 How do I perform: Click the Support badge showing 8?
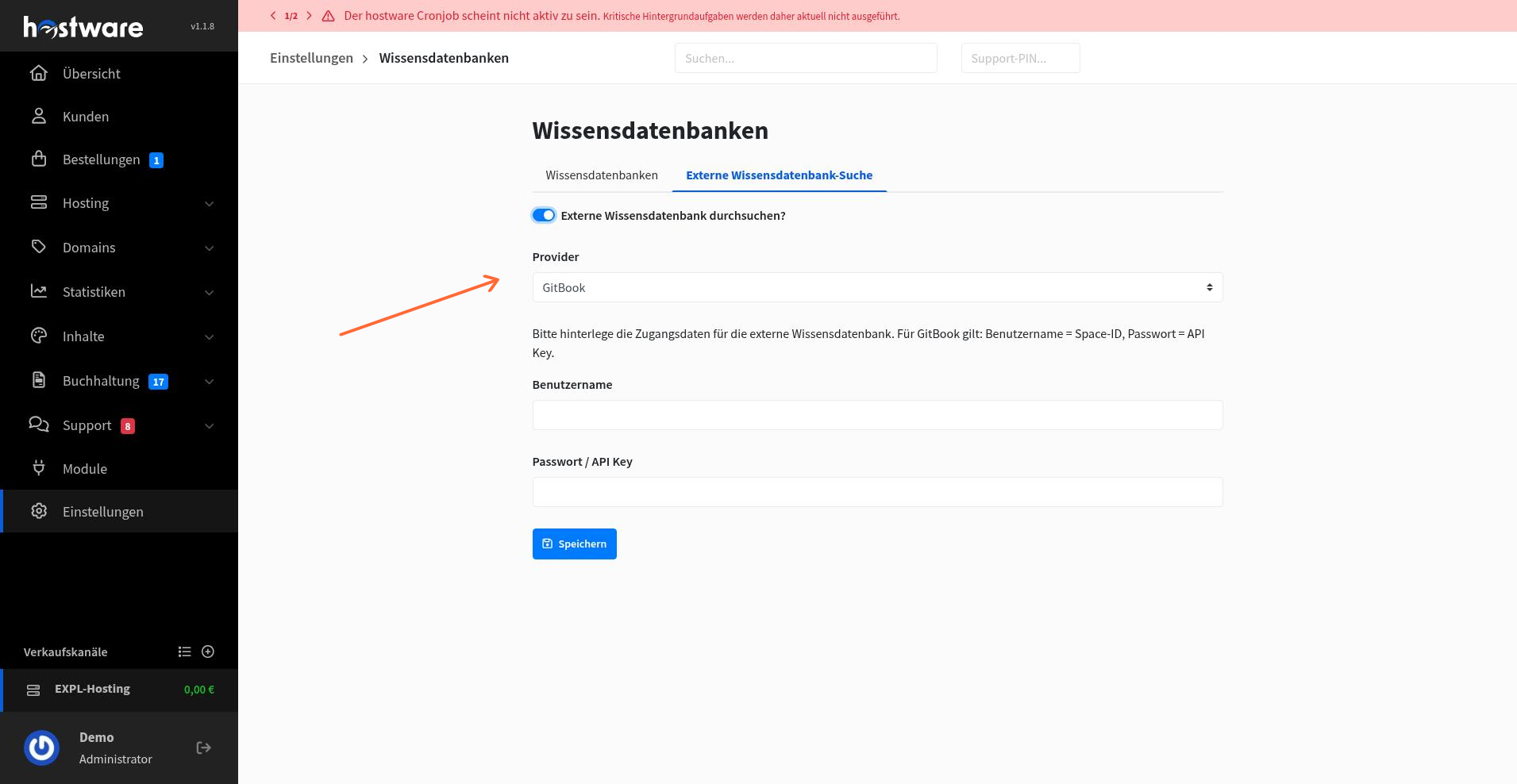pos(128,426)
